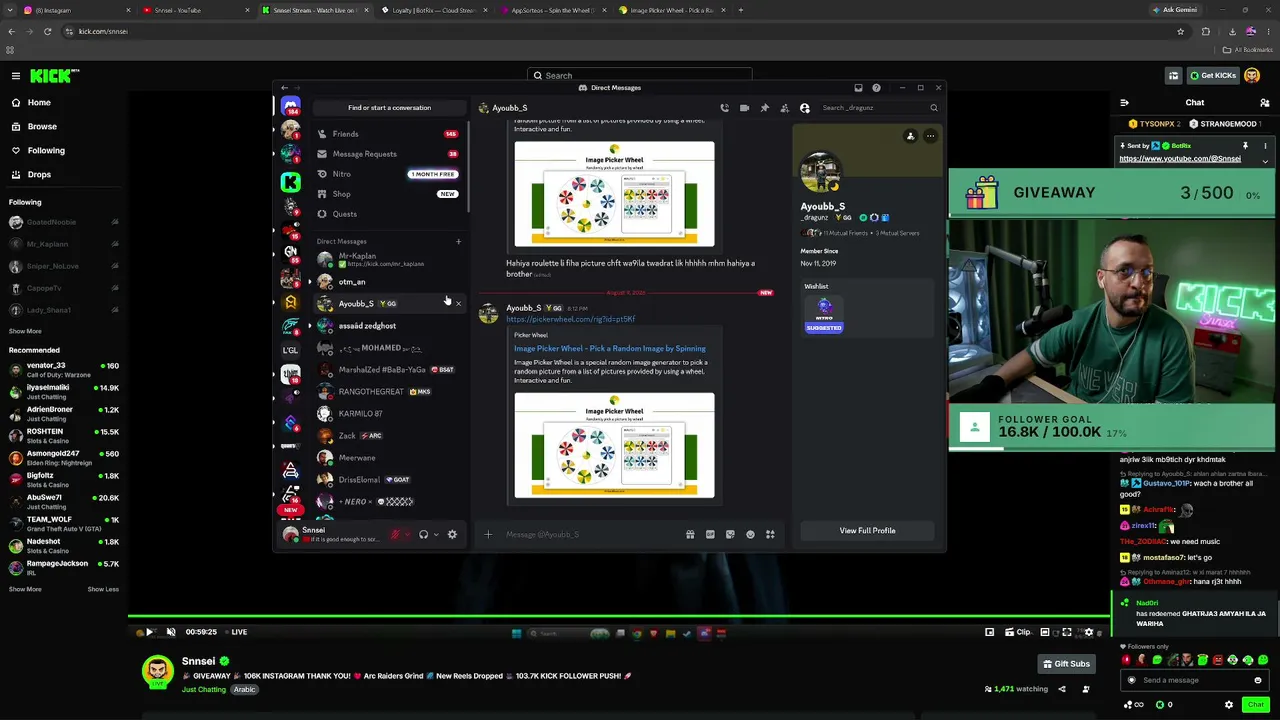Open the attachment plus button in message bar

pyautogui.click(x=488, y=534)
